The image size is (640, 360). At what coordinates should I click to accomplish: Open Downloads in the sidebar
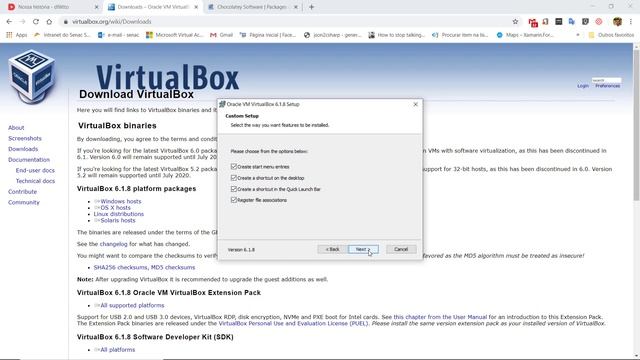(23, 149)
